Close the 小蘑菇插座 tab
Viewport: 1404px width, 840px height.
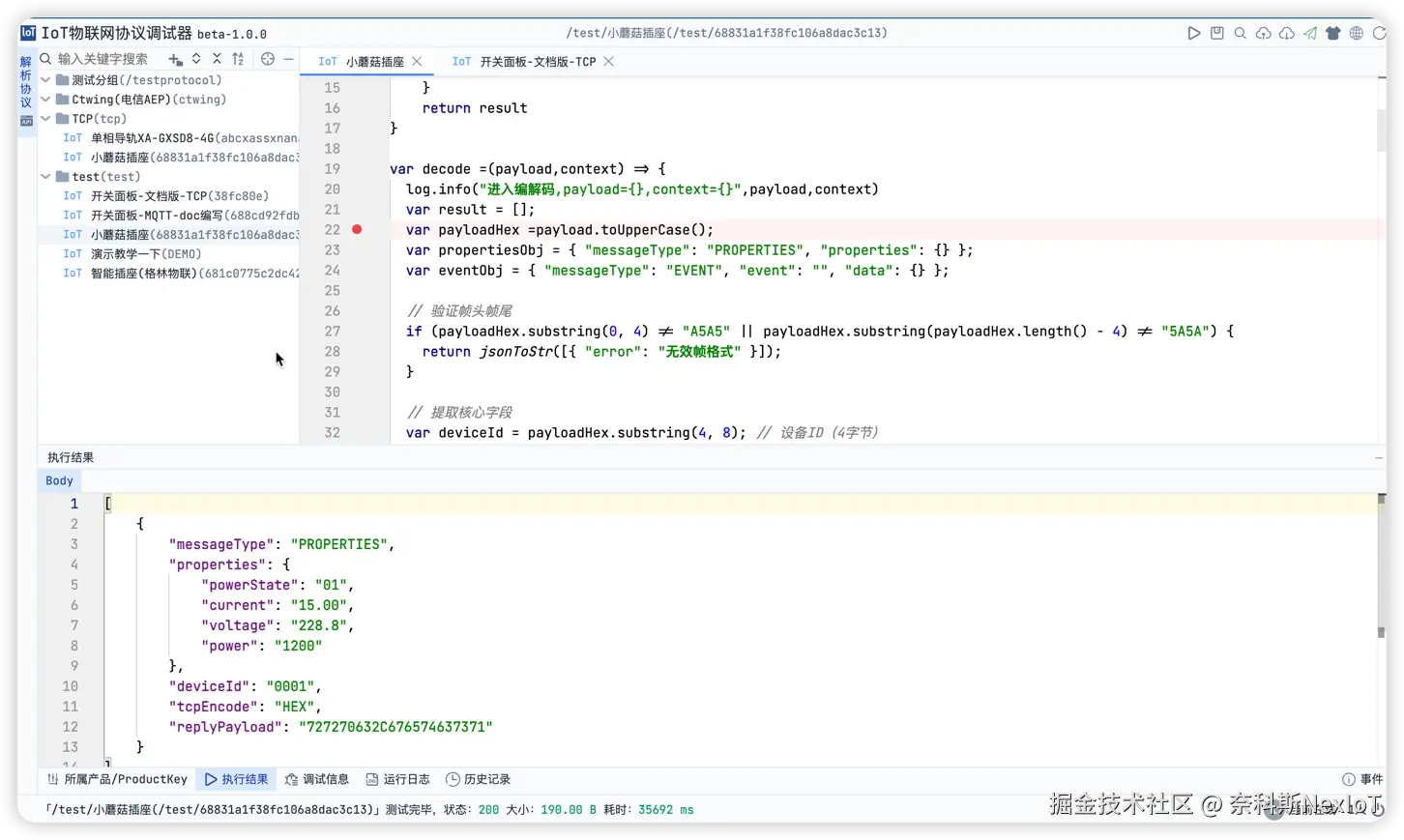[x=417, y=61]
